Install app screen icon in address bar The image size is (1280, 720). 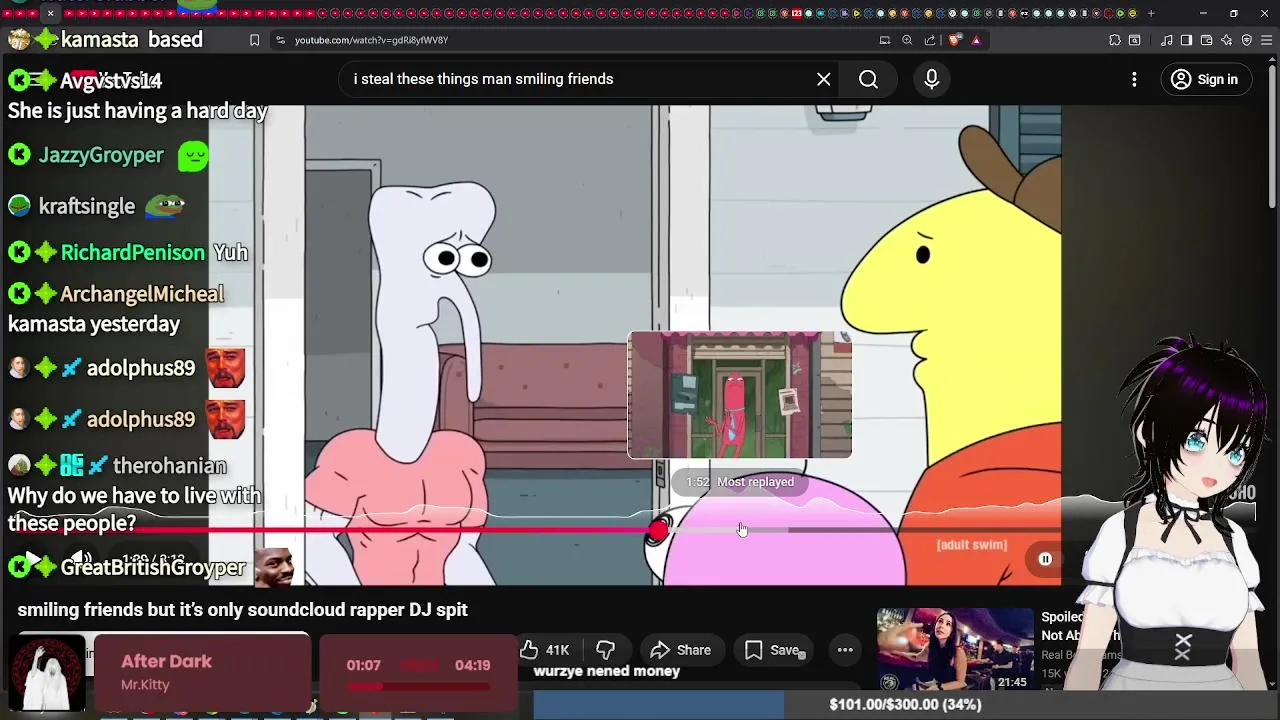884,40
